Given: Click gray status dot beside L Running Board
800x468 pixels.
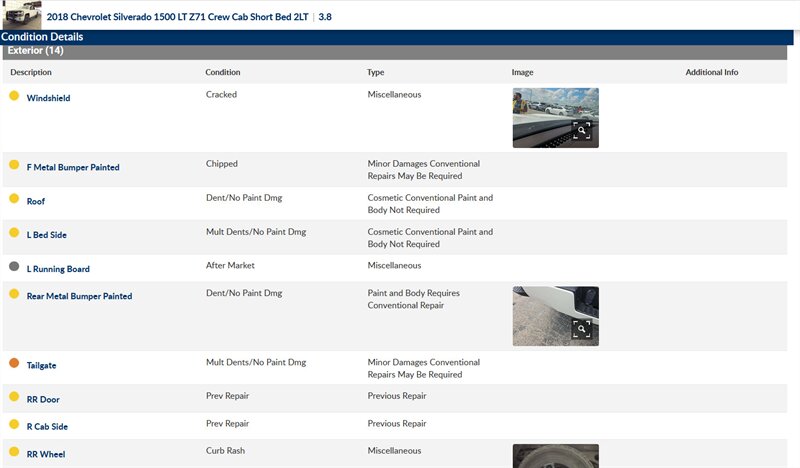Looking at the screenshot, I should [x=14, y=267].
